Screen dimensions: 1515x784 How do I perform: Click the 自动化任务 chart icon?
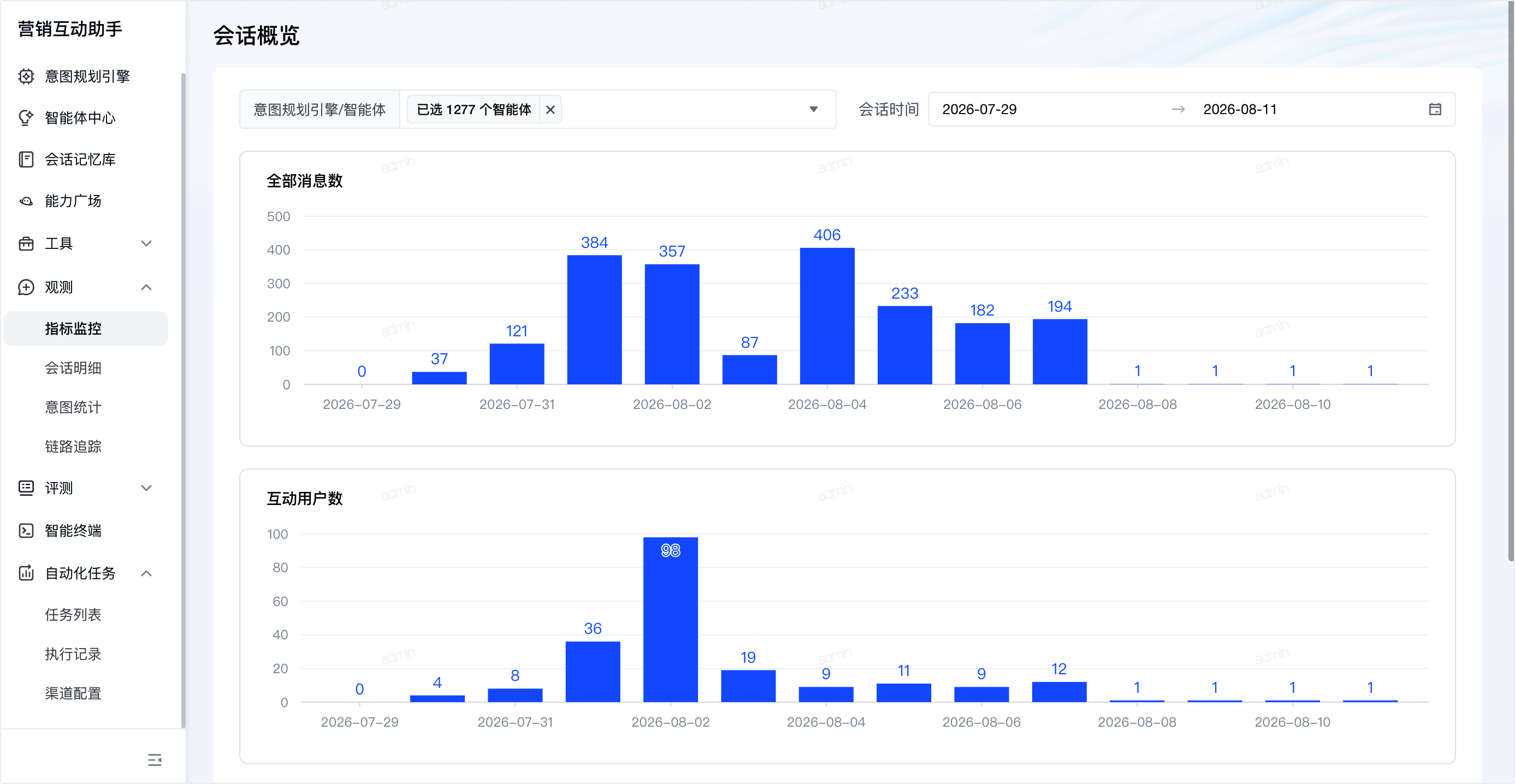coord(26,573)
